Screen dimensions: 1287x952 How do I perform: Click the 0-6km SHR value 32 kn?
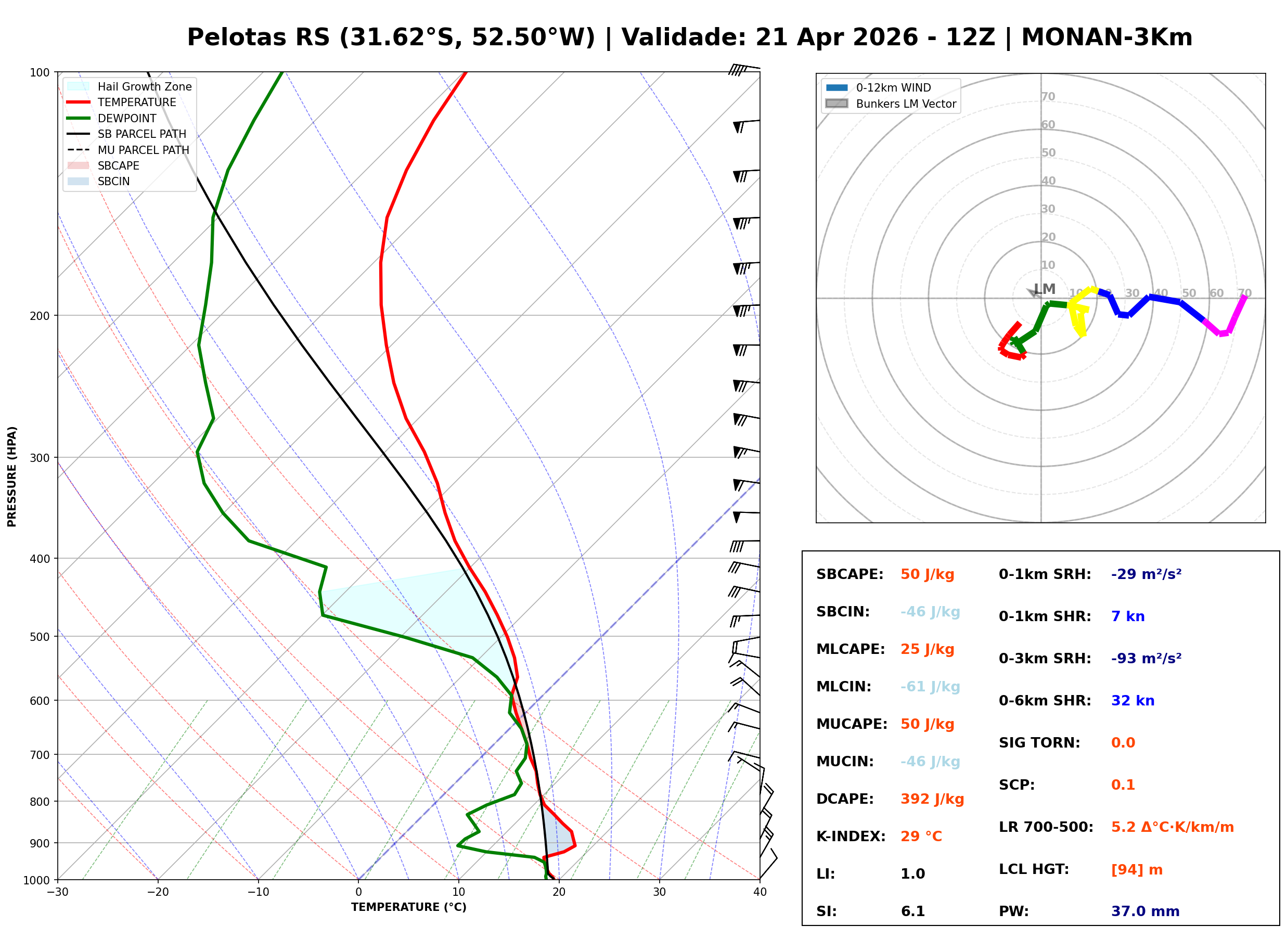tap(1132, 701)
